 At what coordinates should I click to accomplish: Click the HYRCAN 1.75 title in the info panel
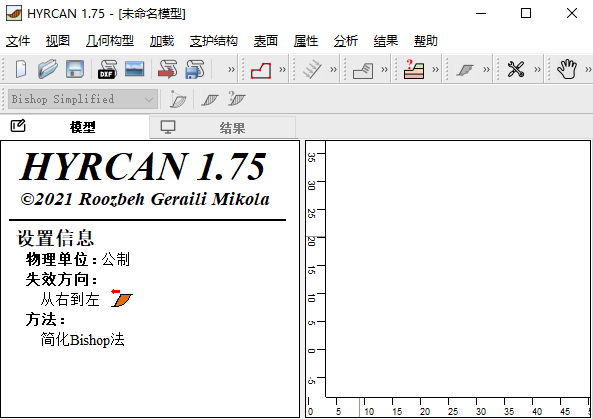coord(143,167)
